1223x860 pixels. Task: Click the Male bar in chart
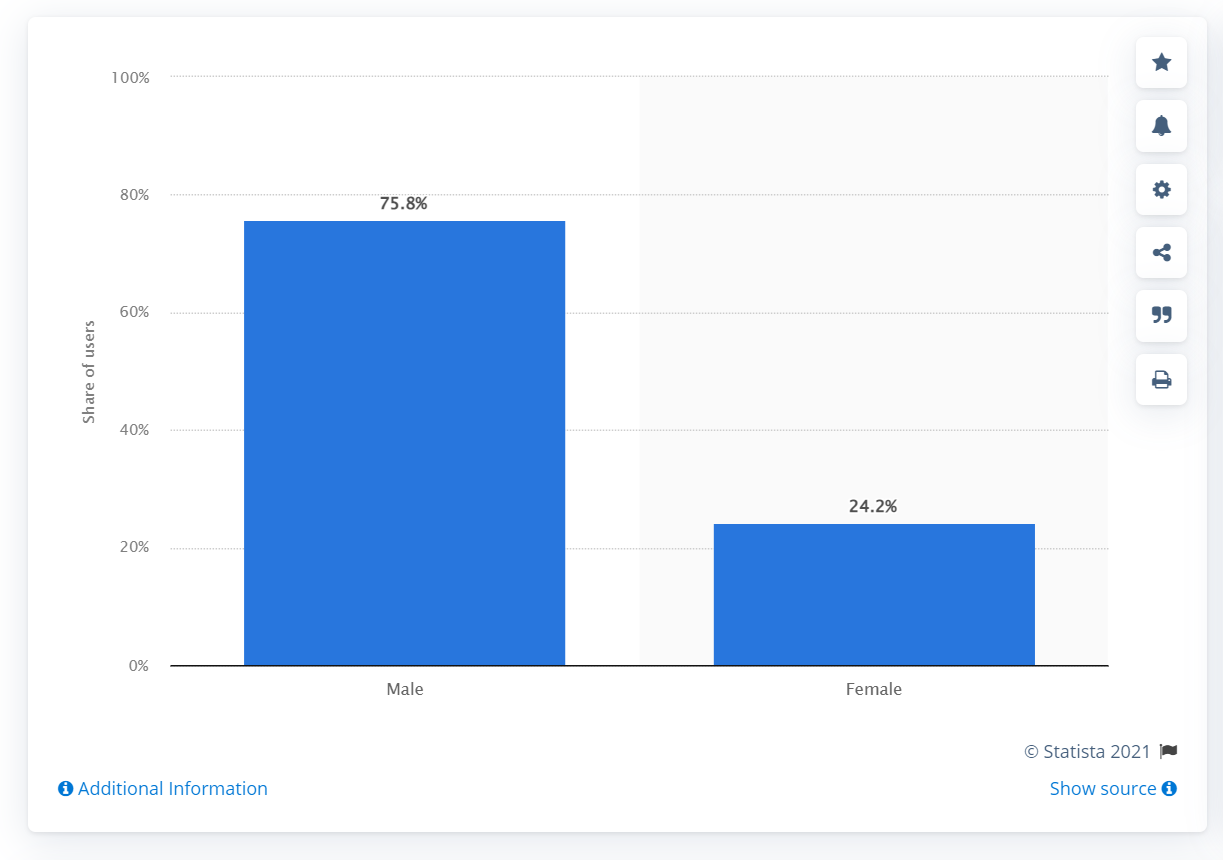(404, 443)
